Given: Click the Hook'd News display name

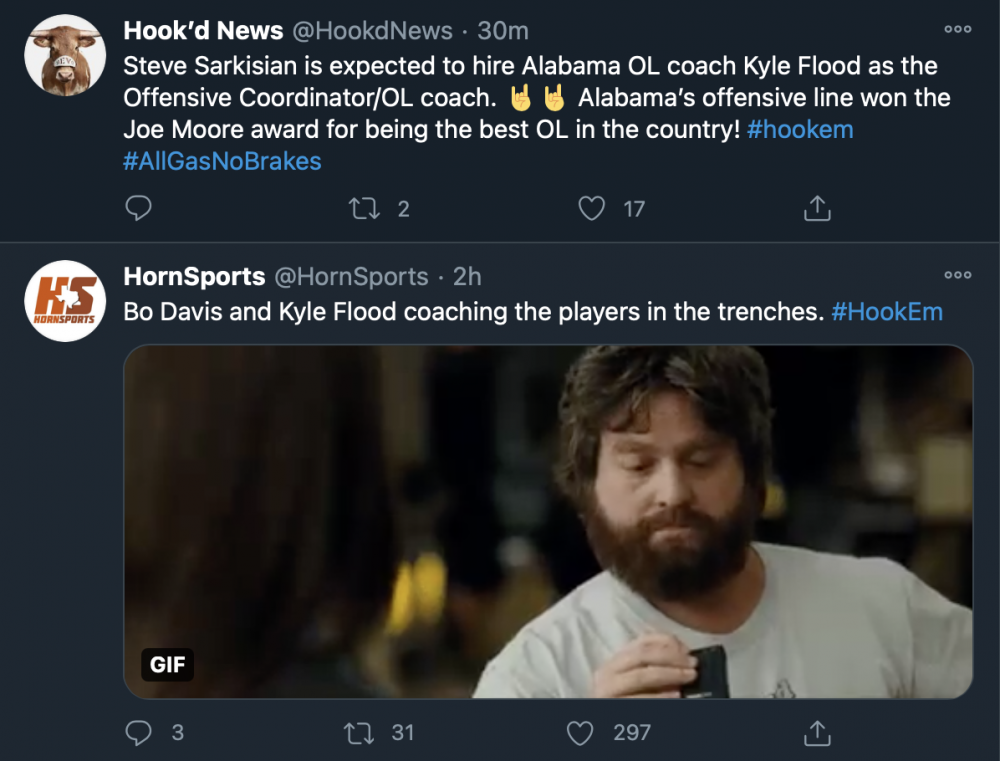Looking at the screenshot, I should tap(203, 31).
